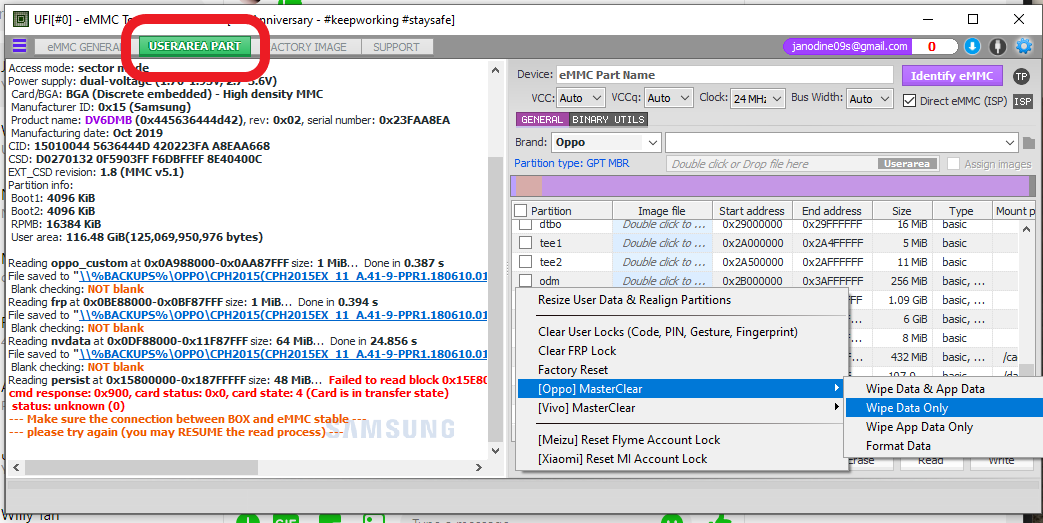Click the log panel vertical scrollbar down arrow
Screen dimensions: 1043x523
tap(495, 450)
